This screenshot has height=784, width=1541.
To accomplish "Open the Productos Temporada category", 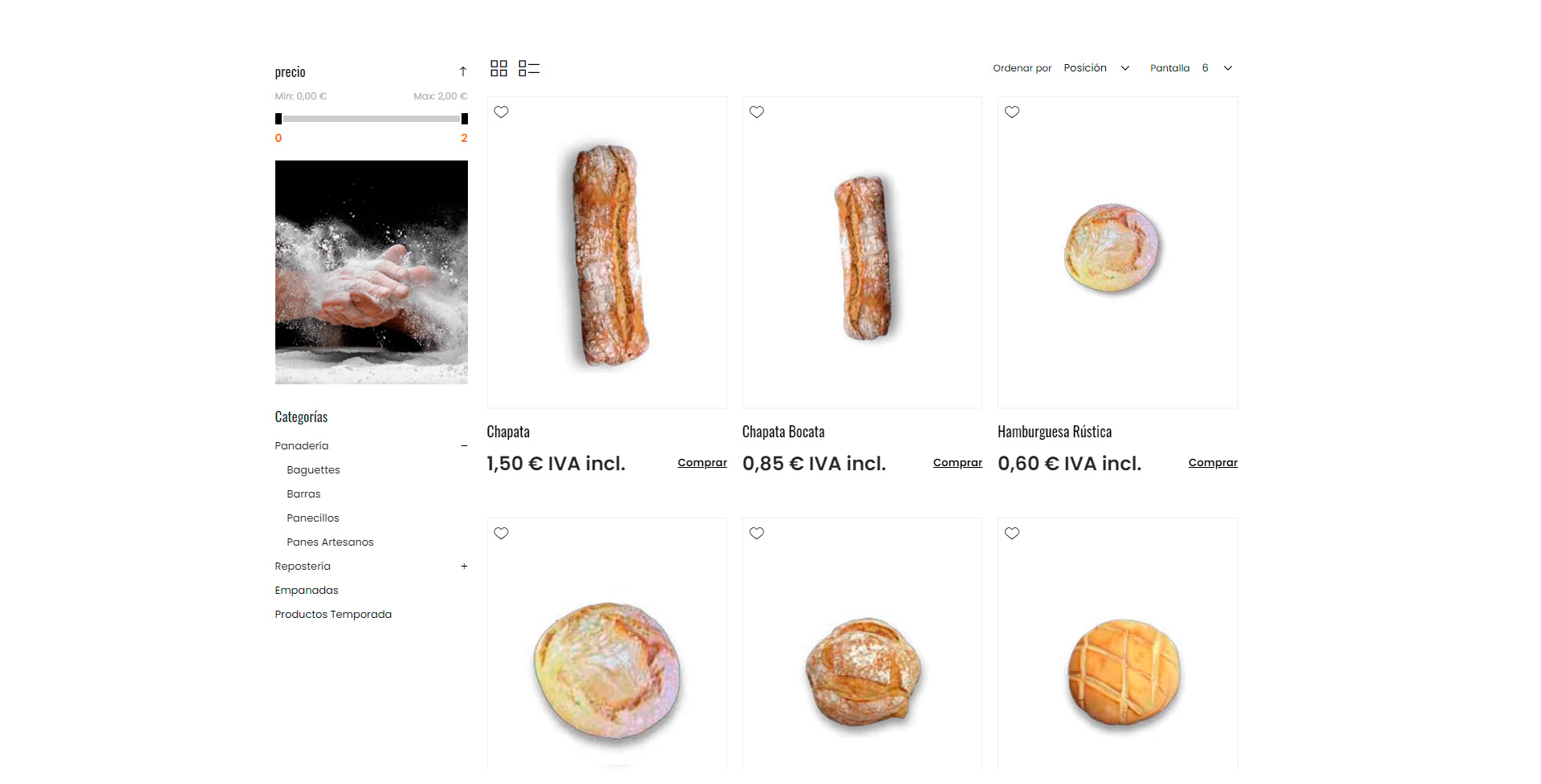I will (x=333, y=614).
